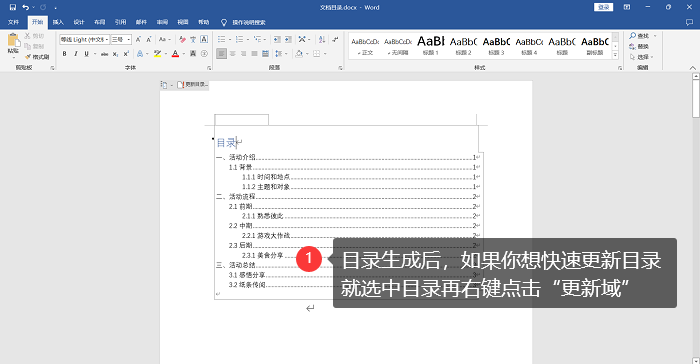Toggle Align Left paragraph alignment
The width and height of the screenshot is (700, 364).
pos(221,54)
